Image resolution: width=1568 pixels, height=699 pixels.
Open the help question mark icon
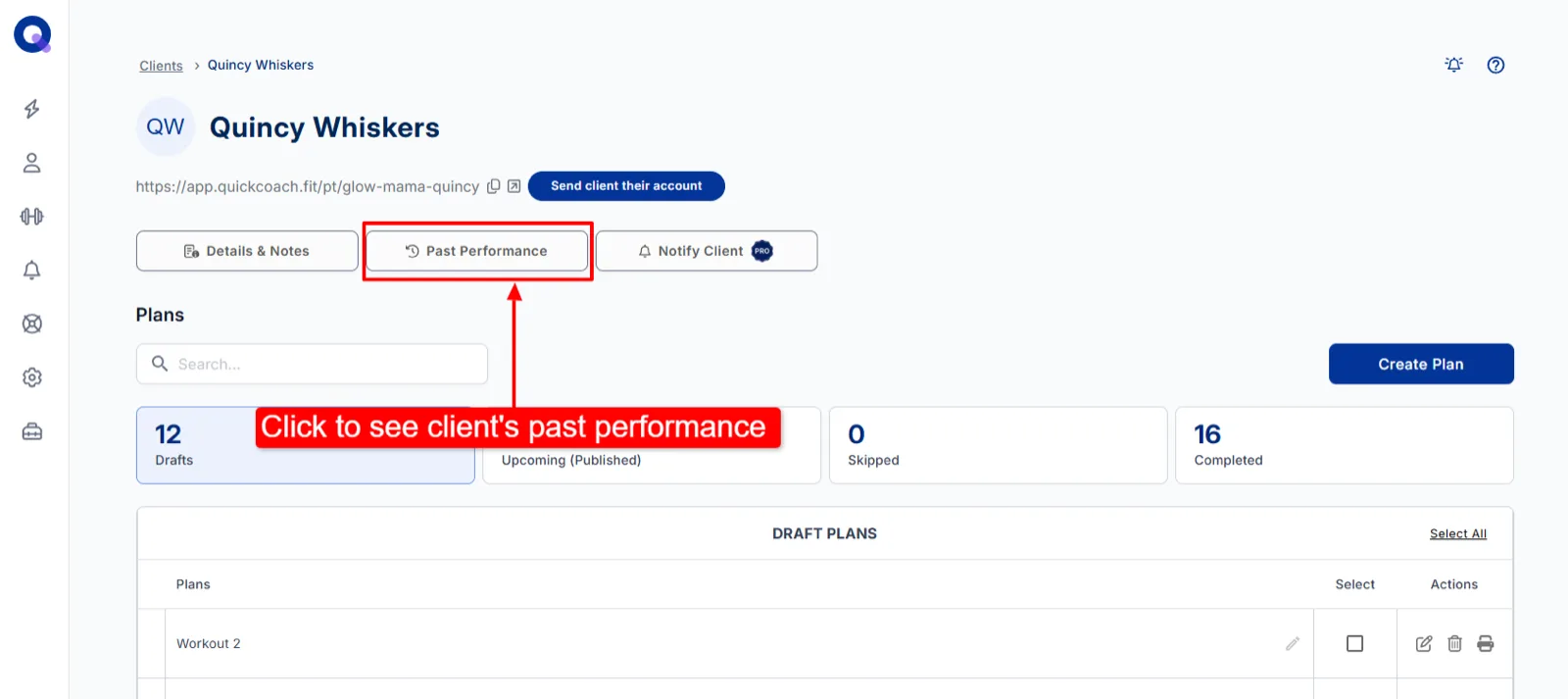coord(1495,65)
